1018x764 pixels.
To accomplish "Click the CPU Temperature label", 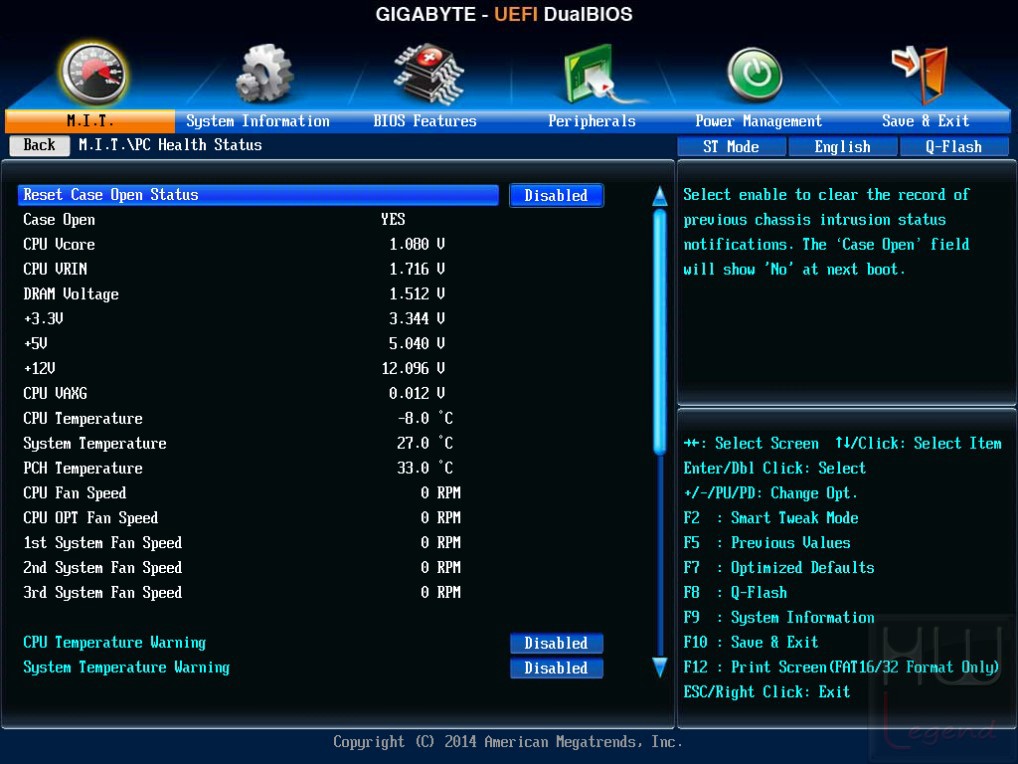I will (83, 419).
